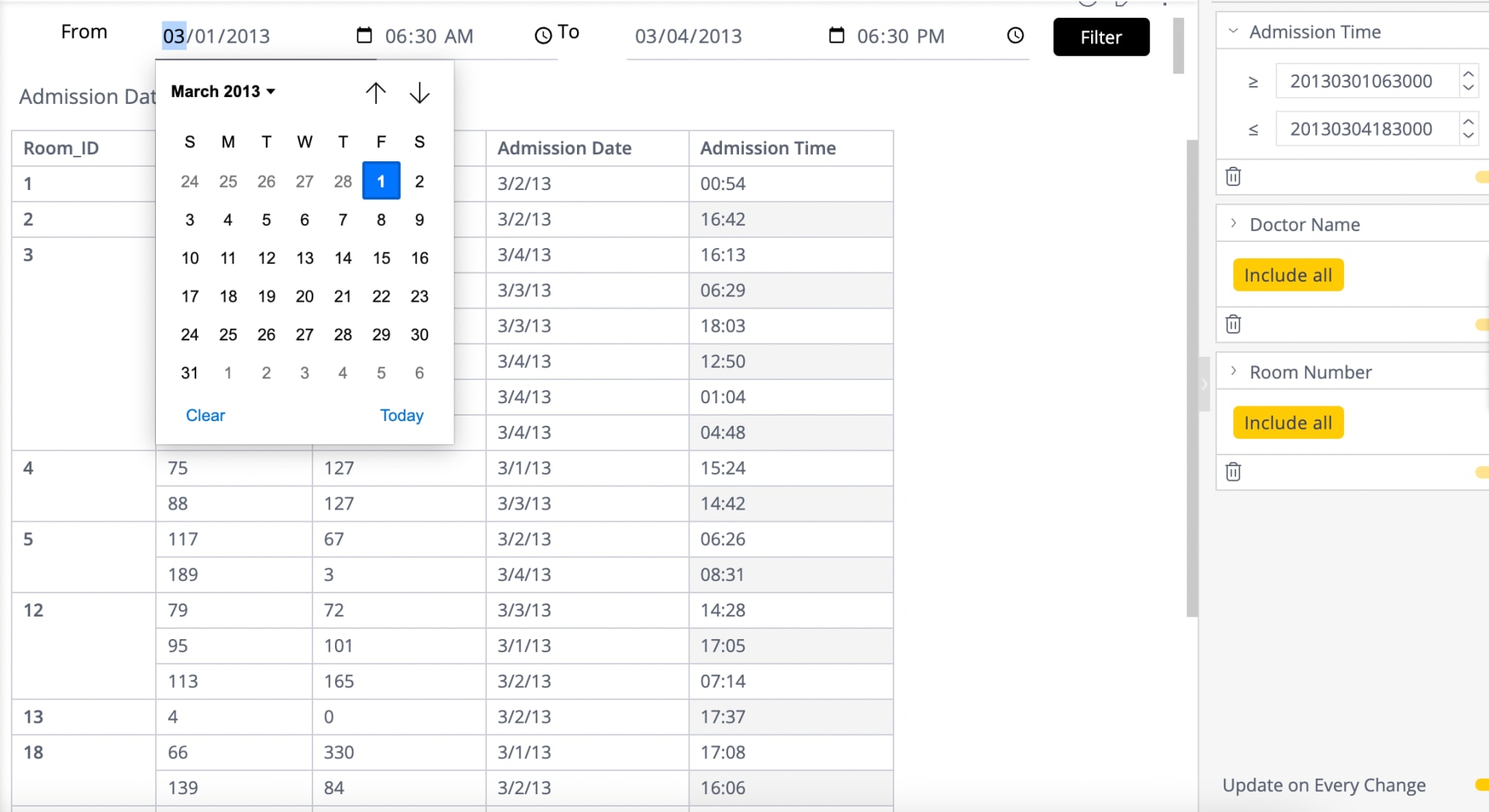This screenshot has height=812, width=1489.
Task: Click Include all under Room Number
Action: click(1288, 423)
